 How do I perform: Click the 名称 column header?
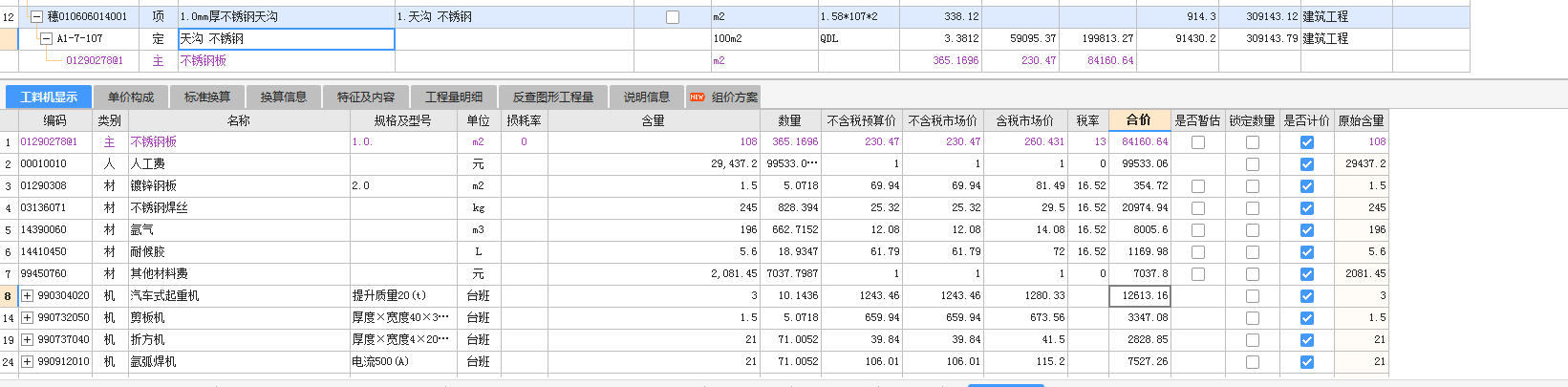click(239, 120)
